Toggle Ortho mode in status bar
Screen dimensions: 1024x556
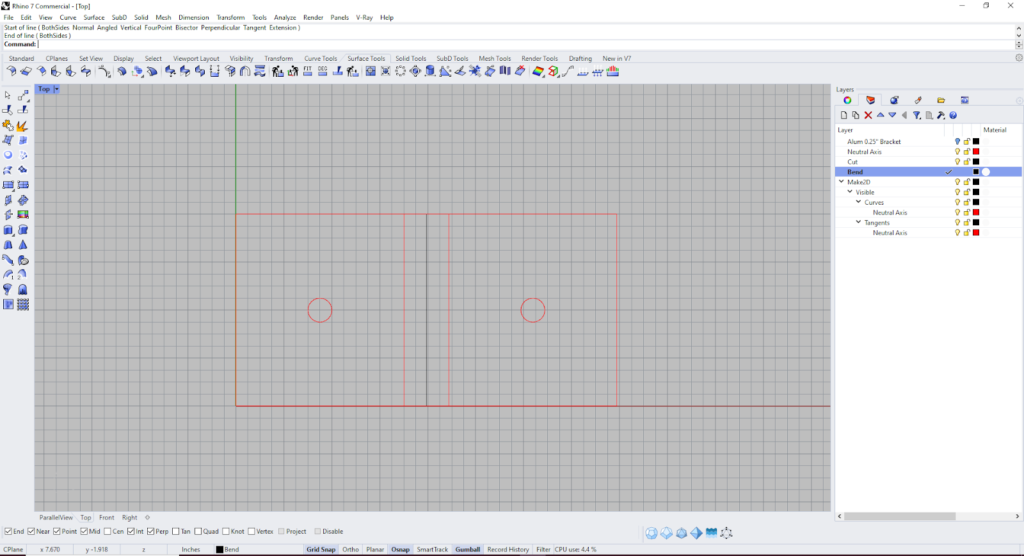tap(350, 549)
